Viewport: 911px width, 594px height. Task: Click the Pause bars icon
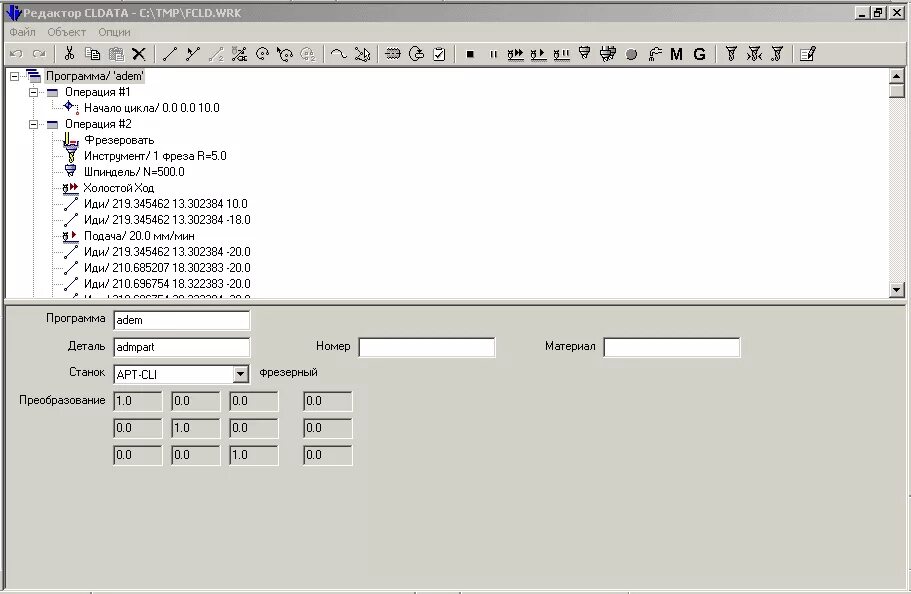(x=493, y=54)
